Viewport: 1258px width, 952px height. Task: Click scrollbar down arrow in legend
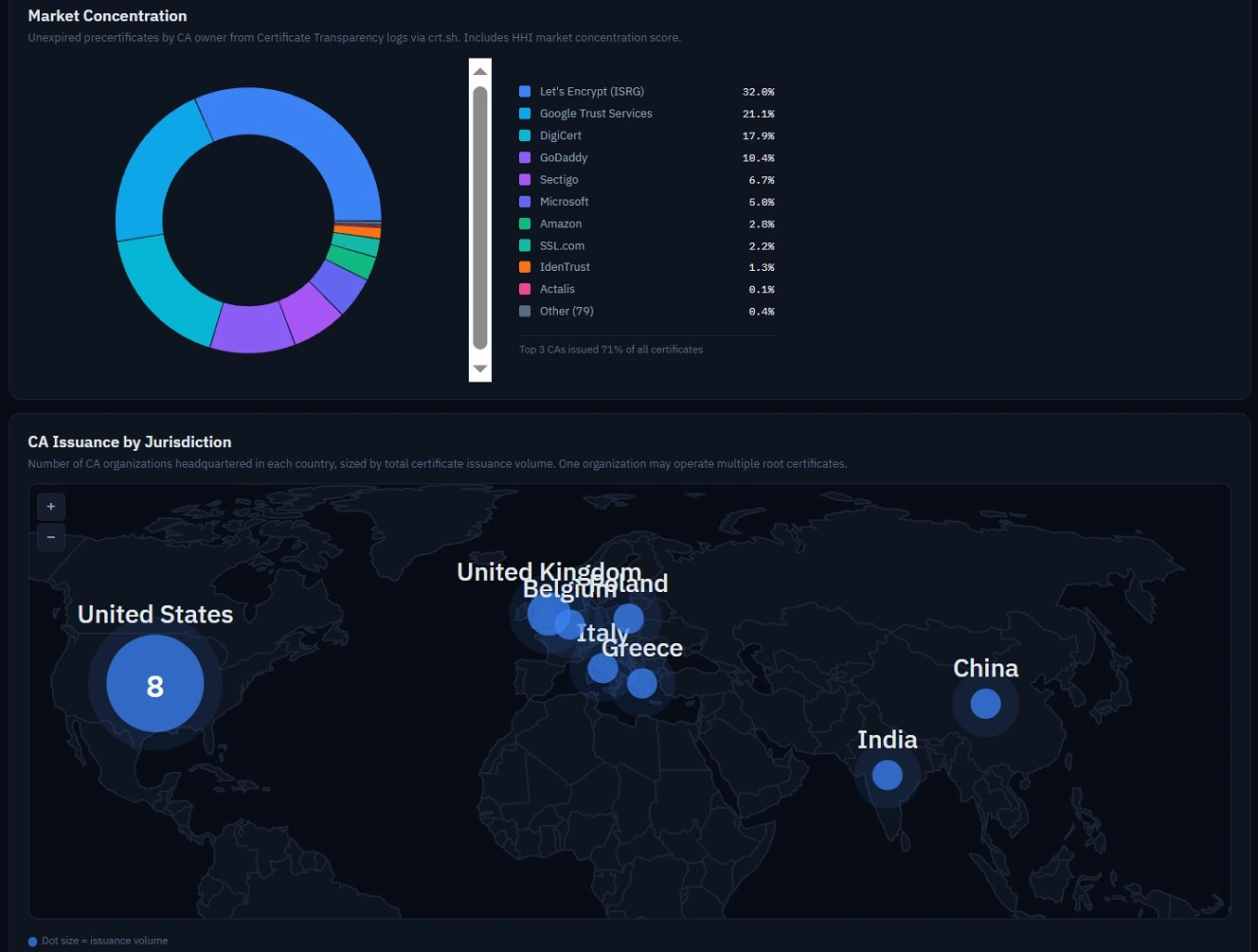click(x=480, y=368)
